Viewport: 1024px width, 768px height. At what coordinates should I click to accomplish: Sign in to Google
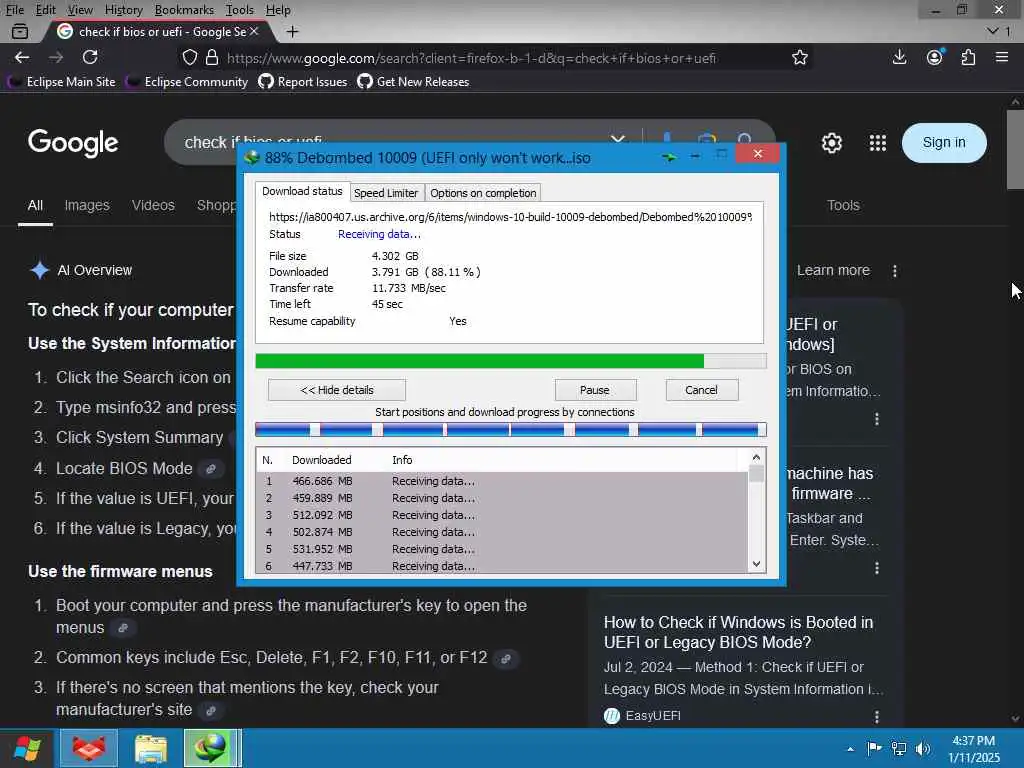click(x=944, y=142)
